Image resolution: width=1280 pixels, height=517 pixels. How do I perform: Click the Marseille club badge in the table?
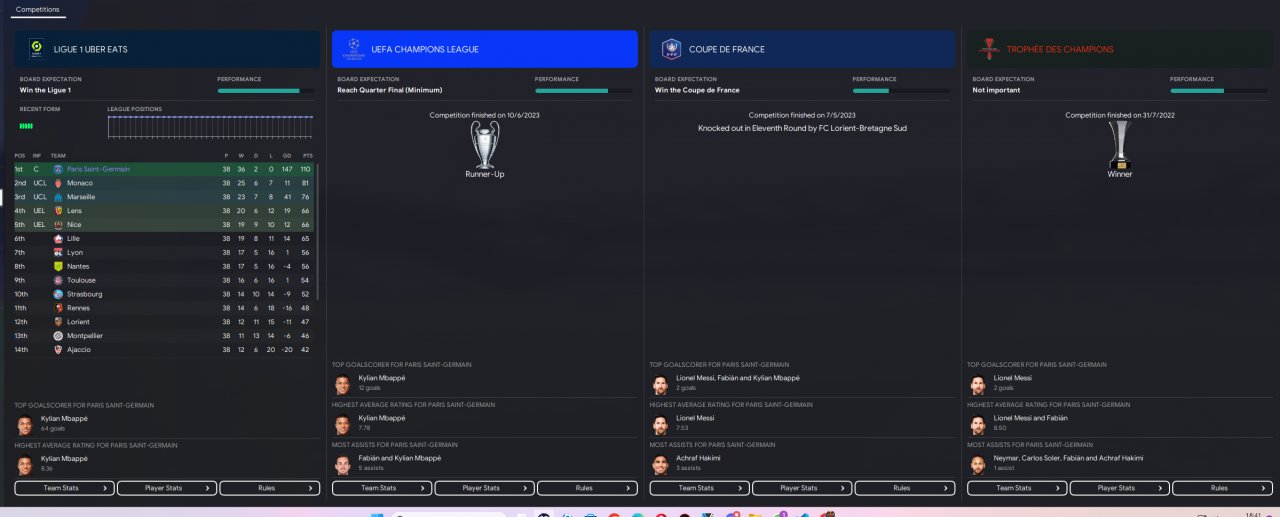pyautogui.click(x=58, y=197)
